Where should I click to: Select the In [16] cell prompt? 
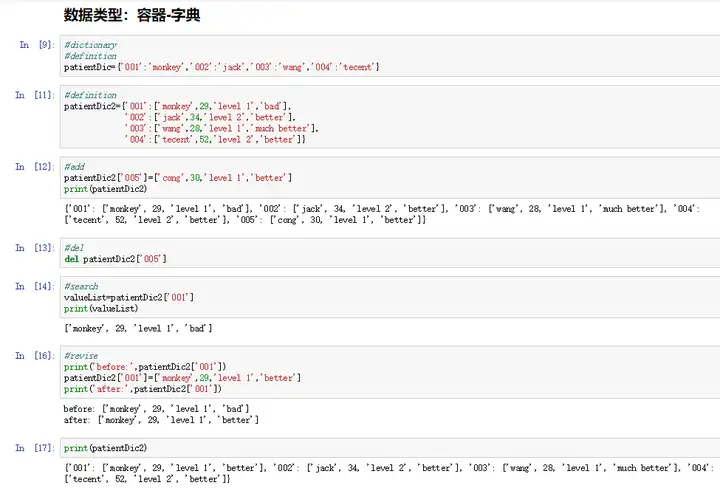(35, 356)
